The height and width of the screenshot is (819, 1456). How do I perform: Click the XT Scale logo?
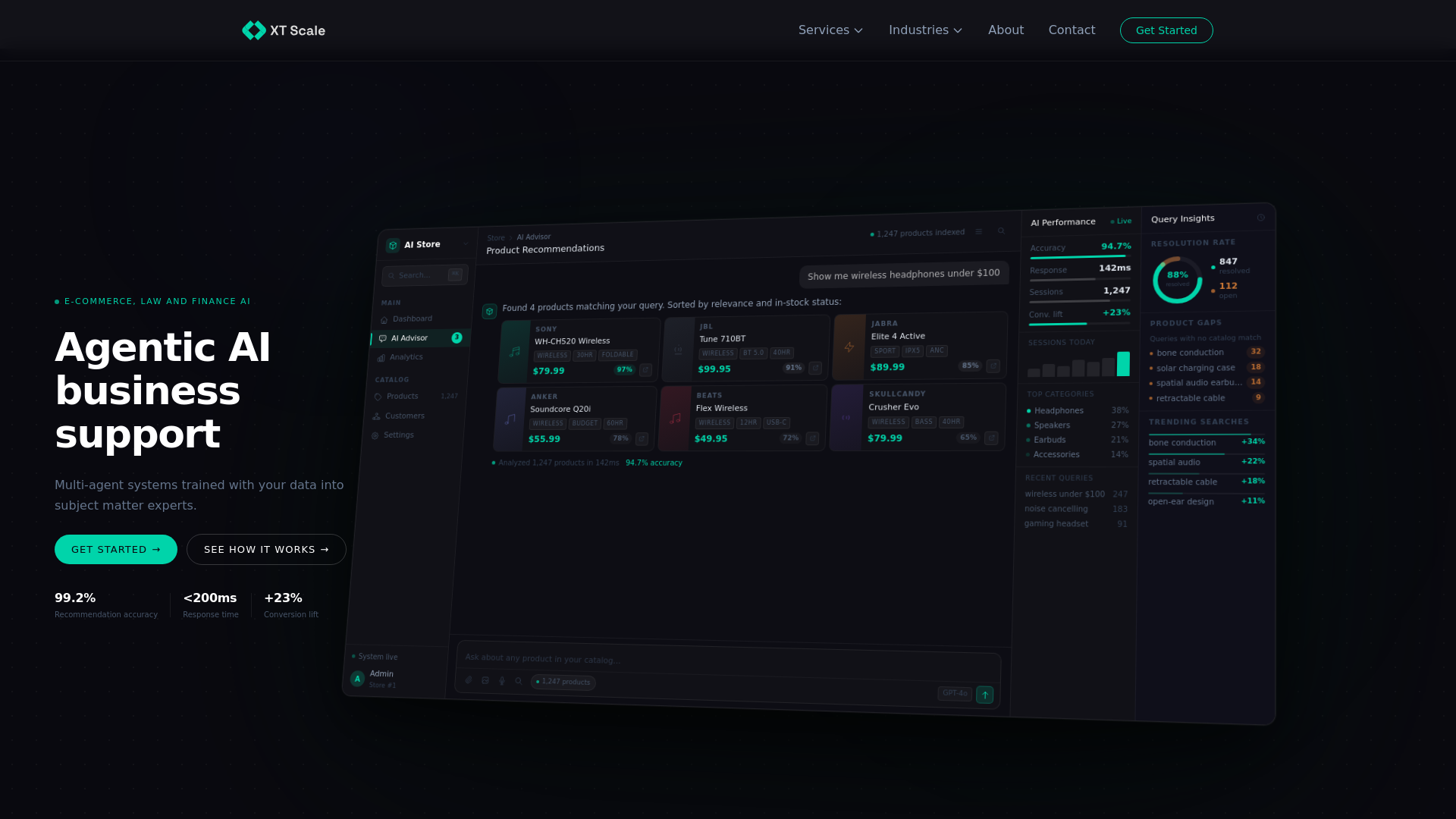pyautogui.click(x=284, y=30)
